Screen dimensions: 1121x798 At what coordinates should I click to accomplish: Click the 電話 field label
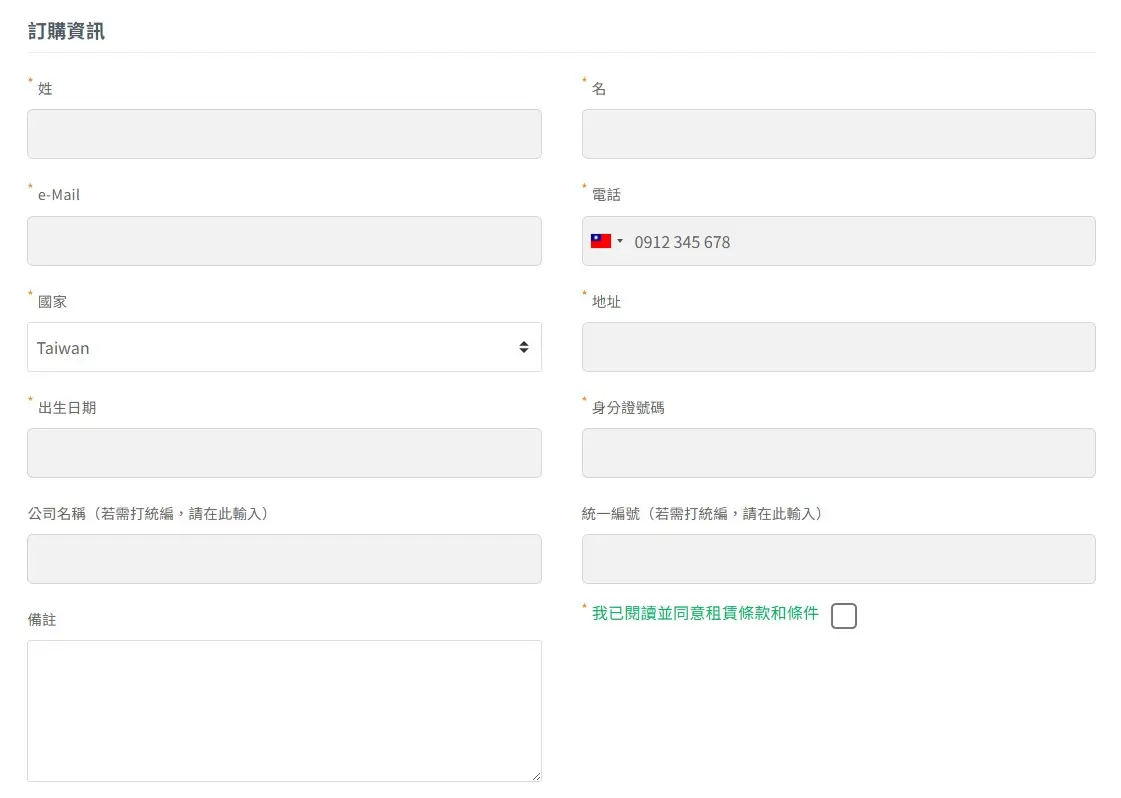click(606, 194)
